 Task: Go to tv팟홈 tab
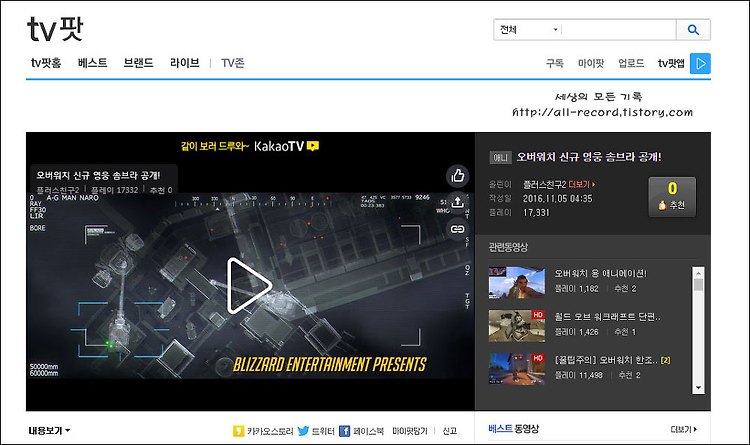(46, 63)
